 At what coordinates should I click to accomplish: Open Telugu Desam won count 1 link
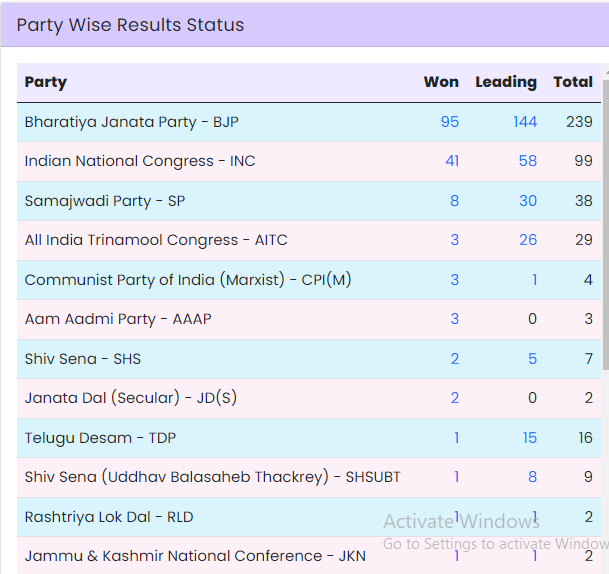pyautogui.click(x=456, y=438)
